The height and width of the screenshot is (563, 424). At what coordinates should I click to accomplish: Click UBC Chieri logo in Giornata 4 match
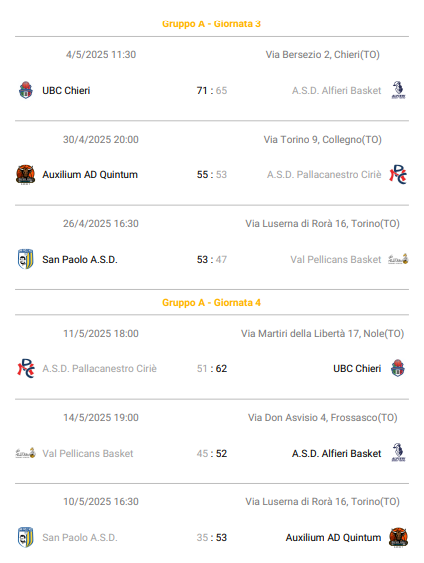point(398,368)
